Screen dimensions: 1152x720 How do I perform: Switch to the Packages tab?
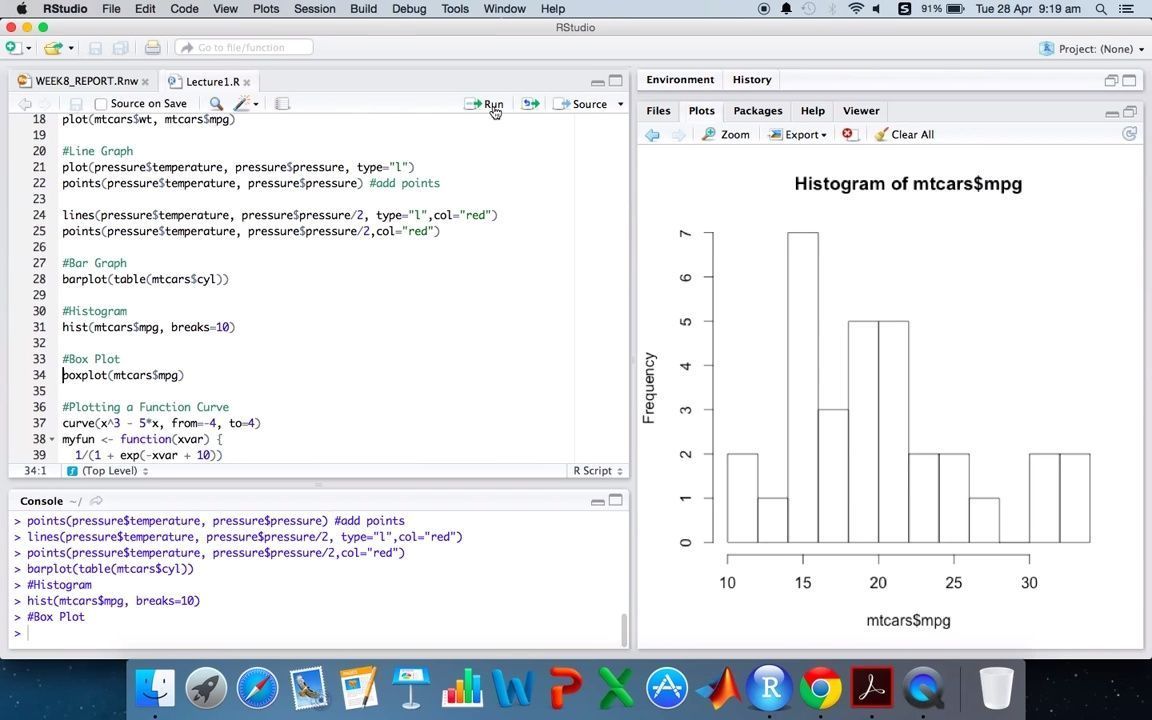[757, 110]
